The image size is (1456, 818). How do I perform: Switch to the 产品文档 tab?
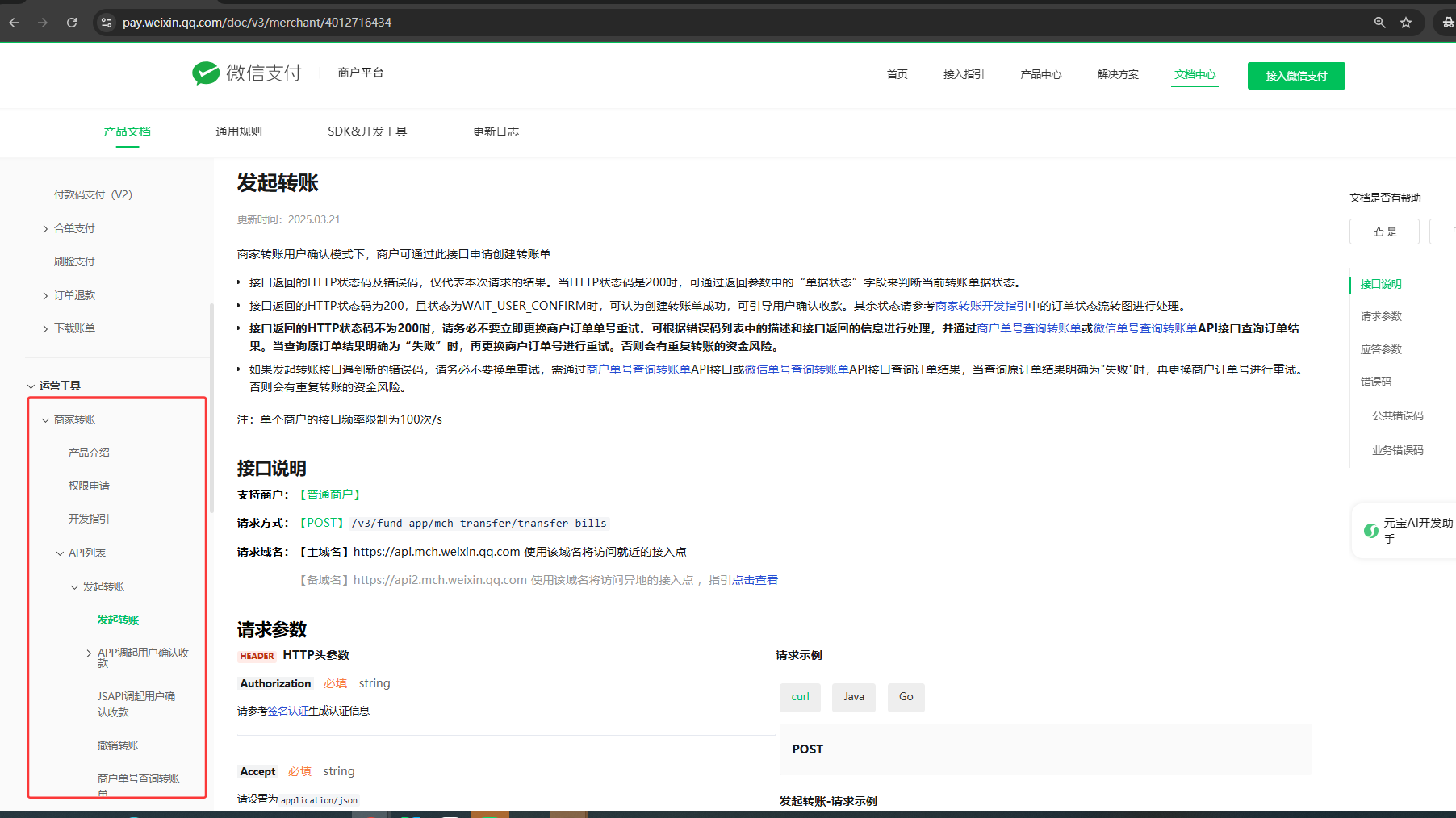[127, 131]
